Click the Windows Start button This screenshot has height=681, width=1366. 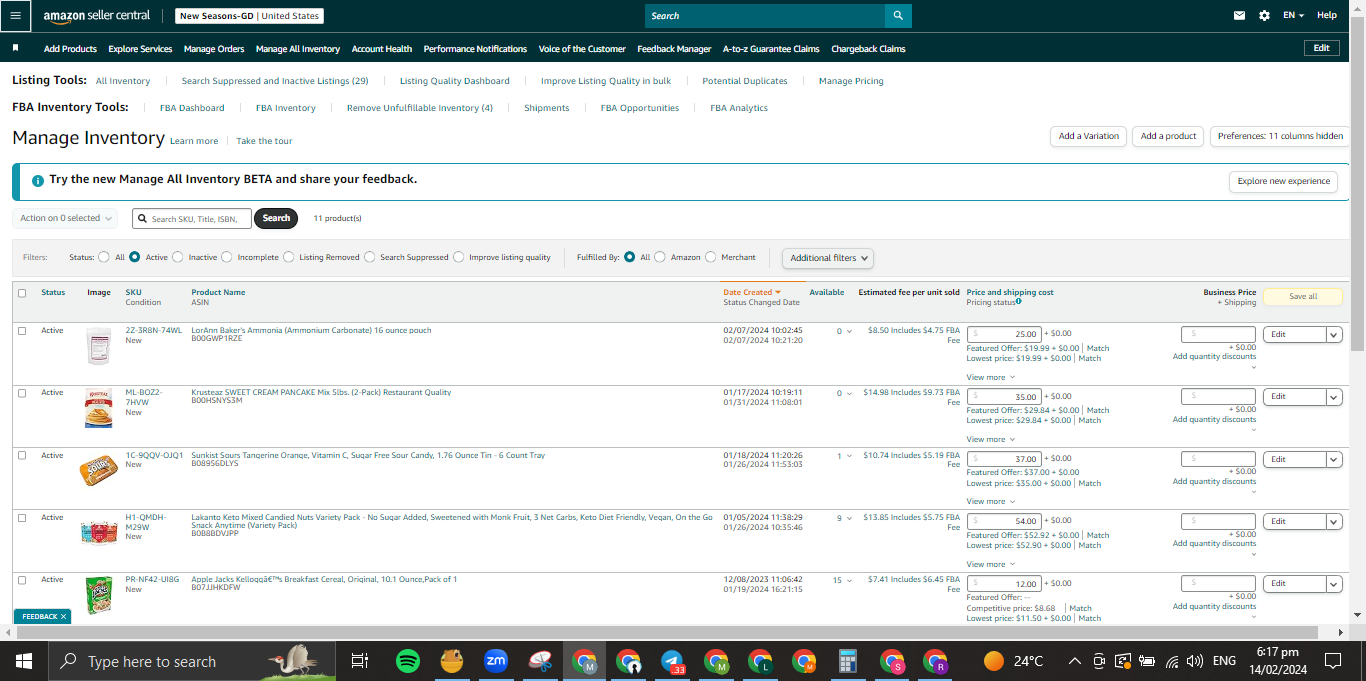pos(23,661)
